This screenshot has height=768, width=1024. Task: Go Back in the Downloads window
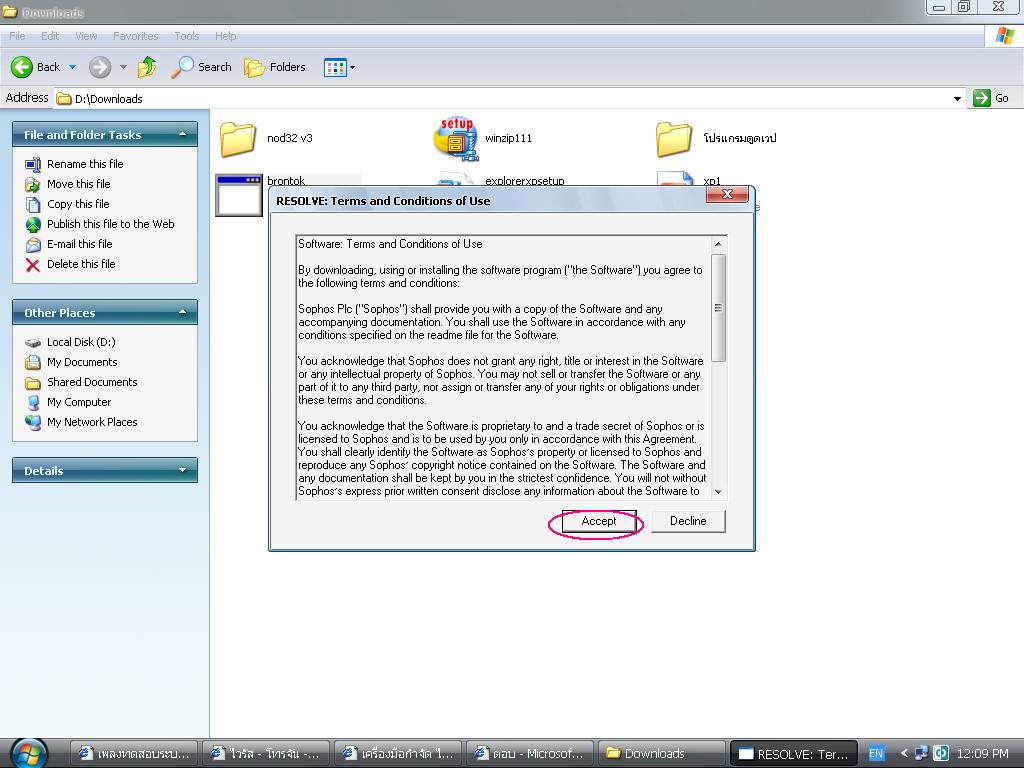tap(35, 67)
